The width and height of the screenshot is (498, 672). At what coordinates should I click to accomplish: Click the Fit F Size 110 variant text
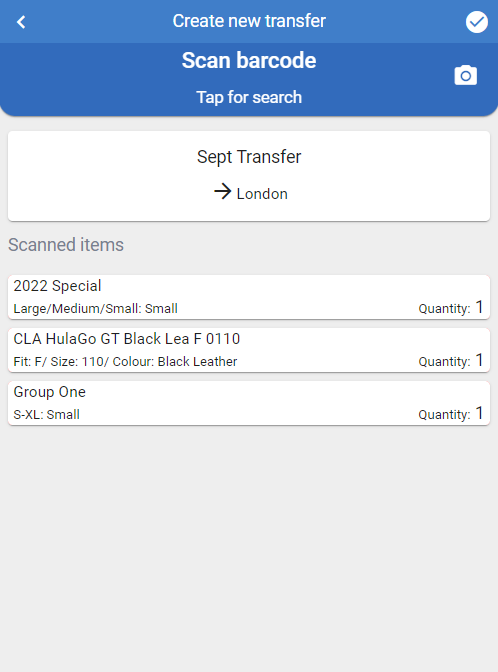pos(125,362)
